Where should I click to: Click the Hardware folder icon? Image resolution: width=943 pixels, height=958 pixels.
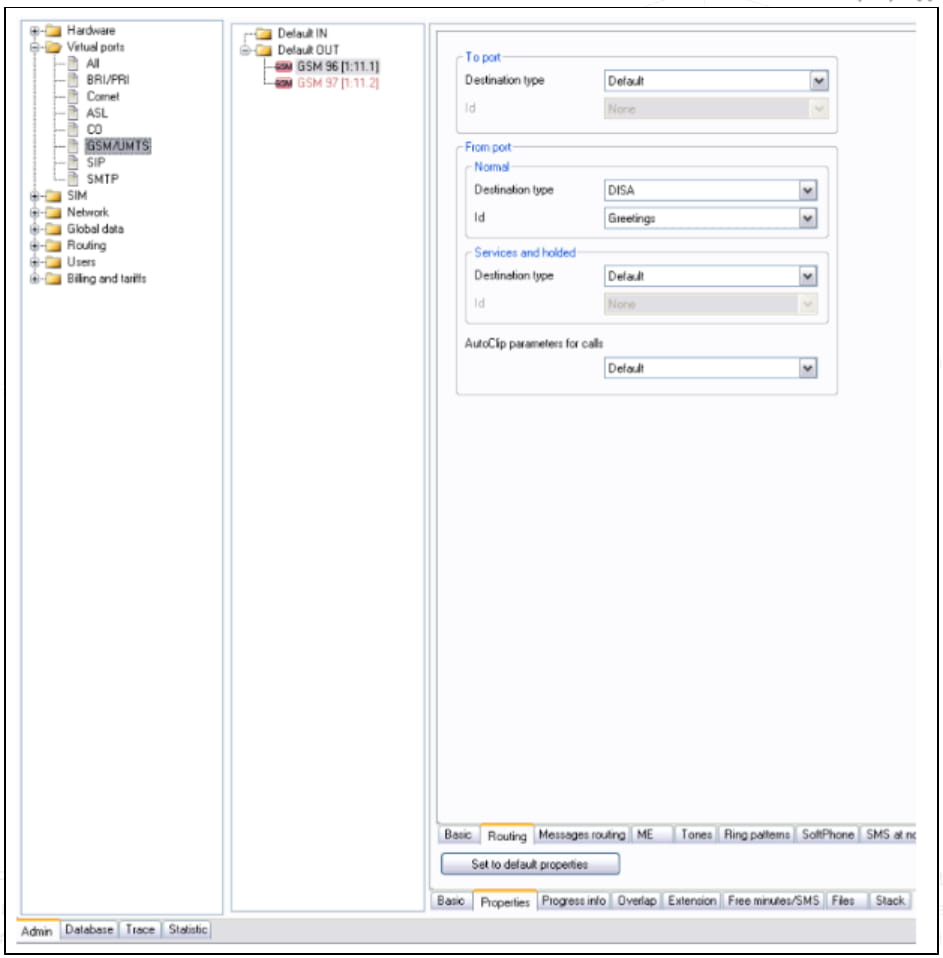point(54,31)
